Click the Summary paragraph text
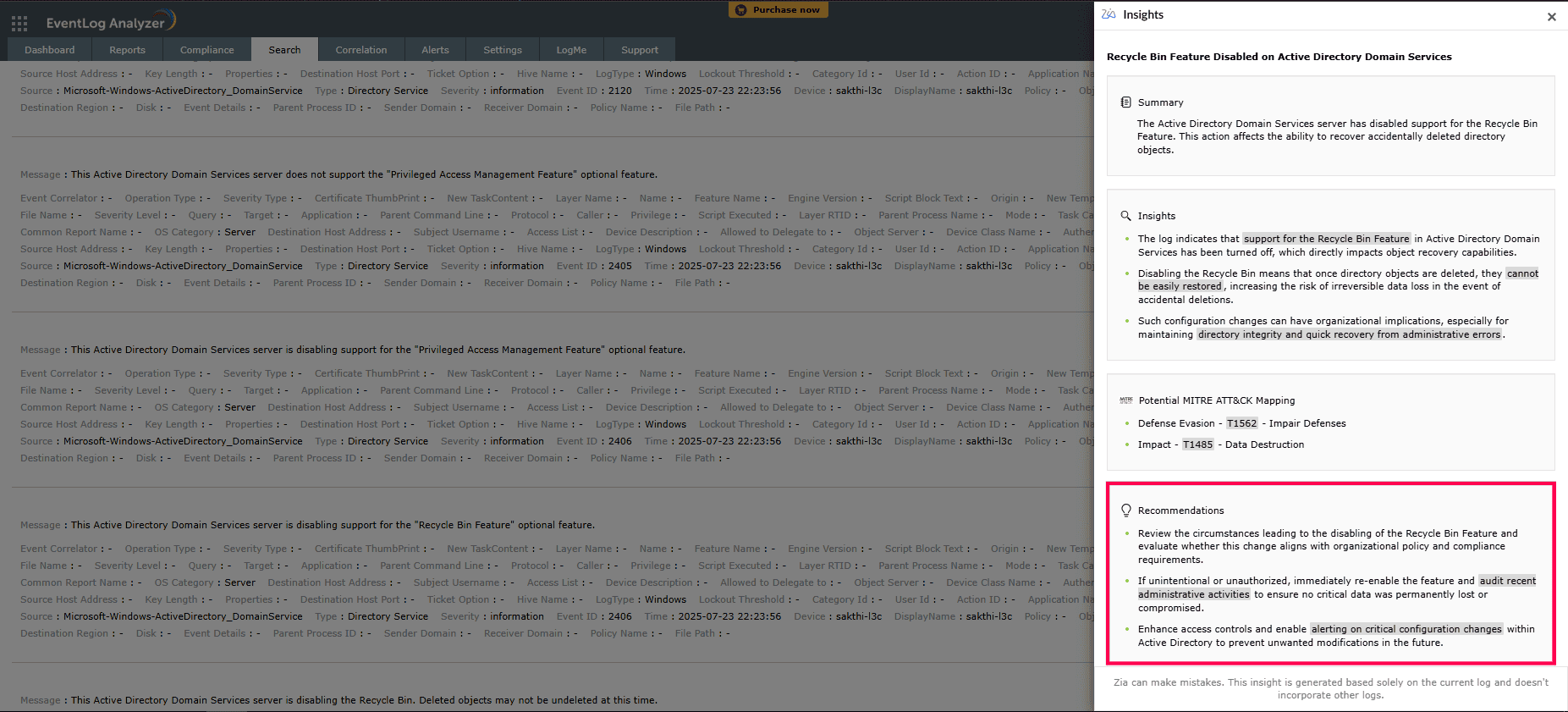Viewport: 1568px width, 712px height. 1337,136
